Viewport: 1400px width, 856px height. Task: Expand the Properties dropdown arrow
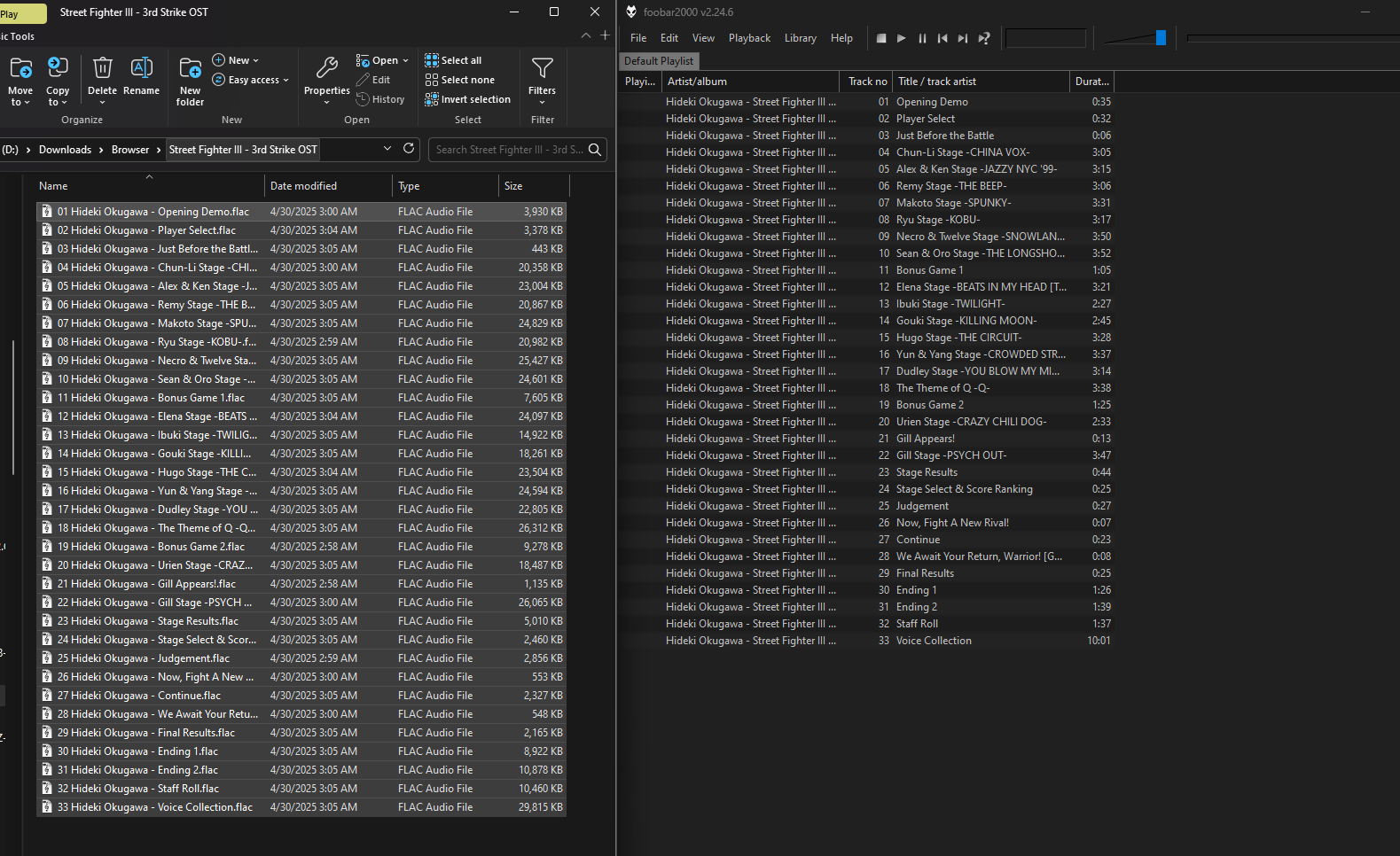tap(327, 103)
